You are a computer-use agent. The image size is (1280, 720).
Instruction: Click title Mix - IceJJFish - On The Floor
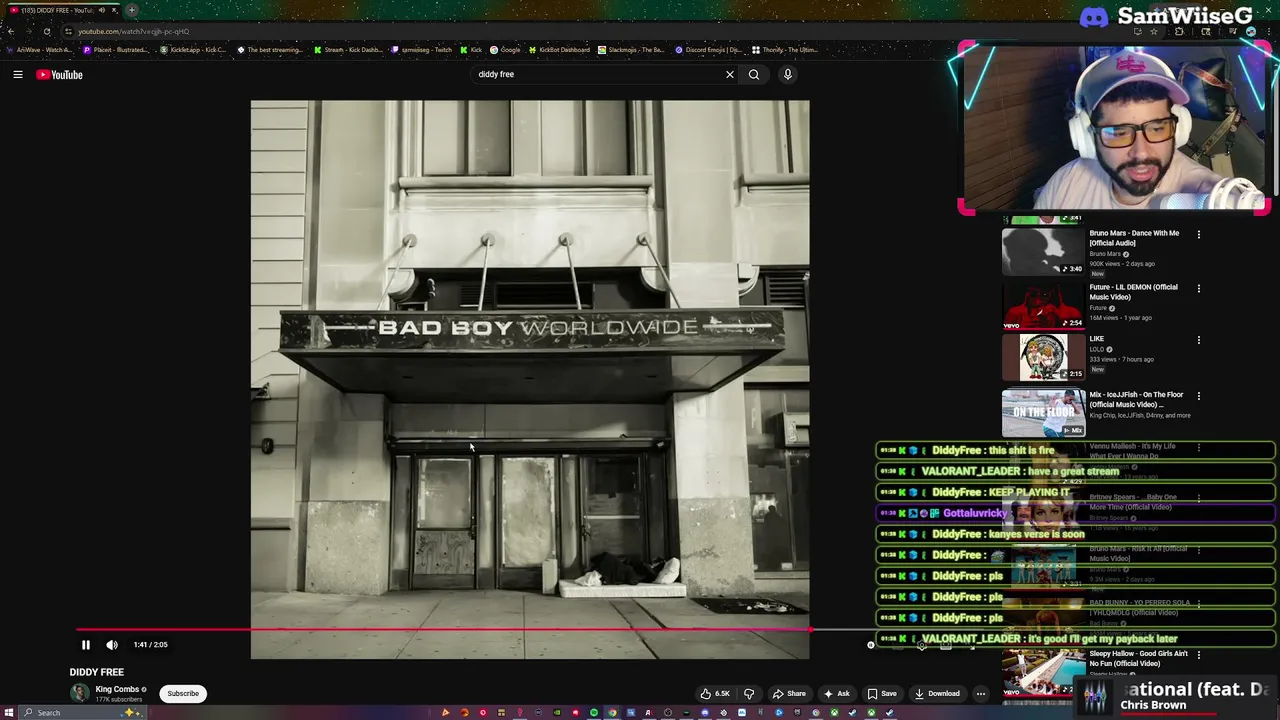[1136, 400]
